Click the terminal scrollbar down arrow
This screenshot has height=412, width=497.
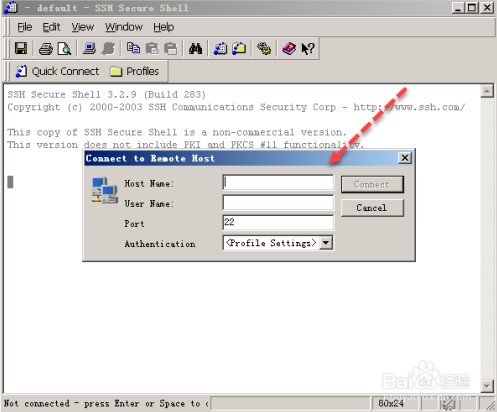487,386
